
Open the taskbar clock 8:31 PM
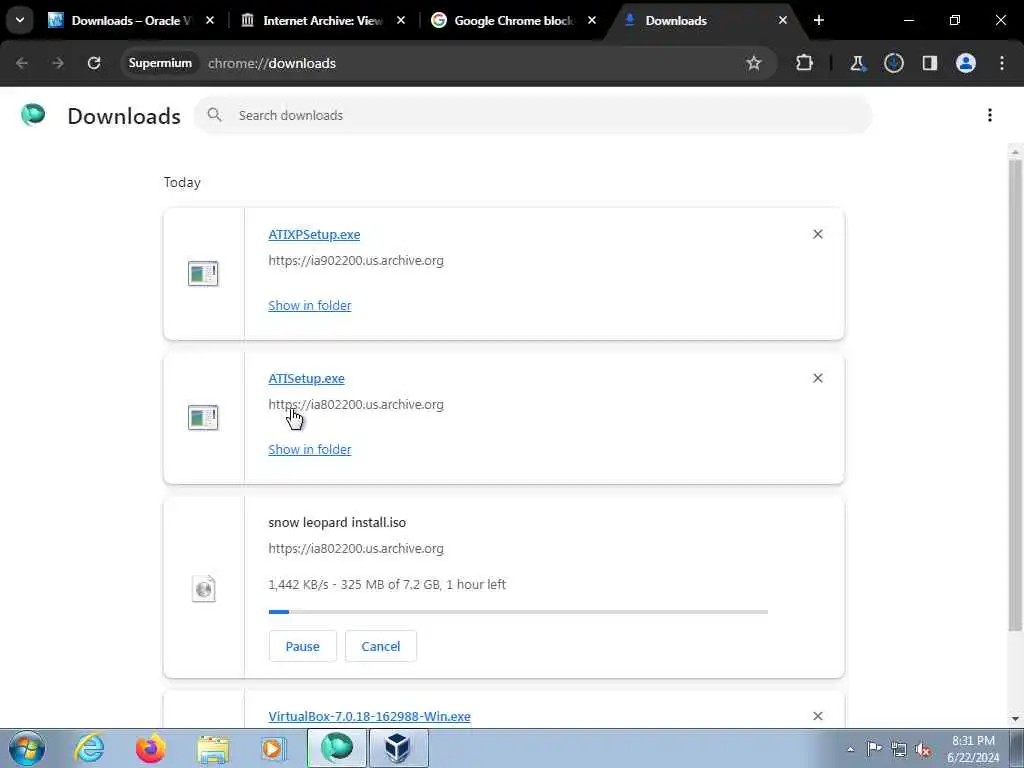pos(973,749)
